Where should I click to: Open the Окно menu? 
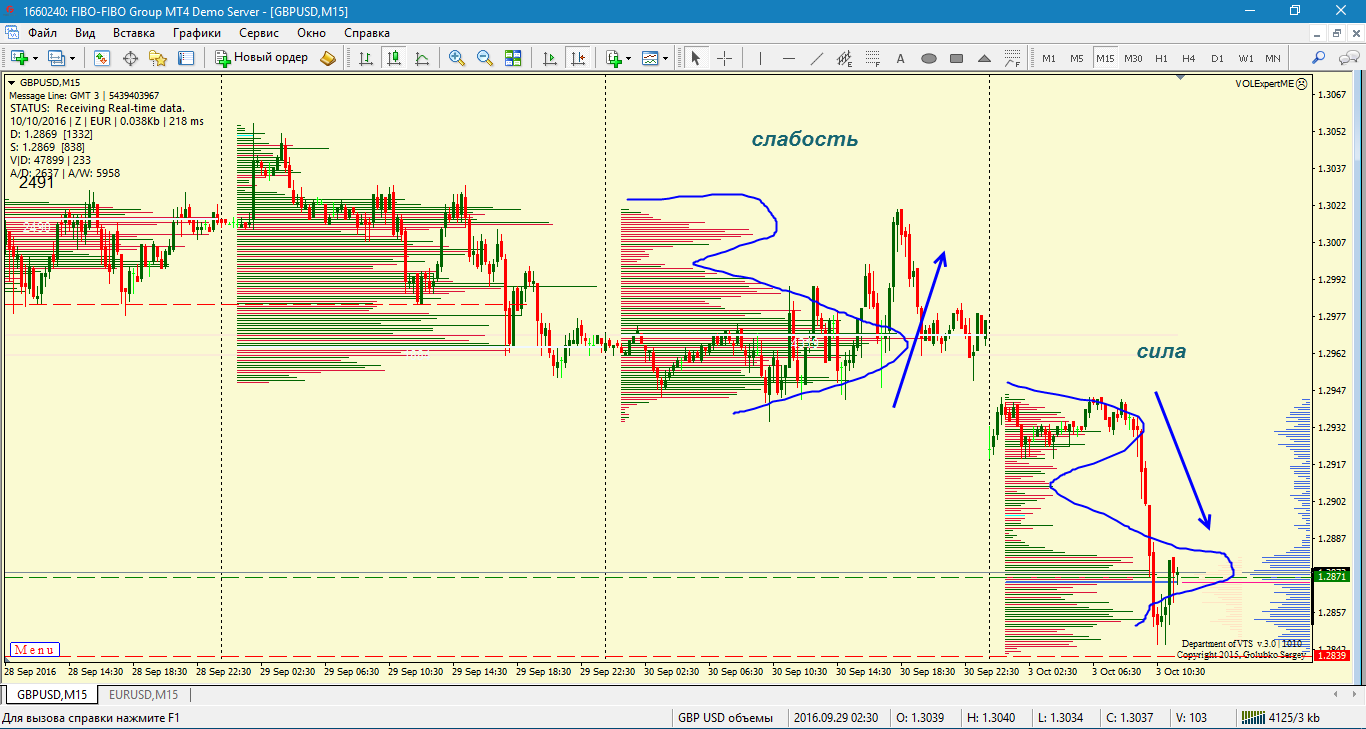click(x=311, y=32)
